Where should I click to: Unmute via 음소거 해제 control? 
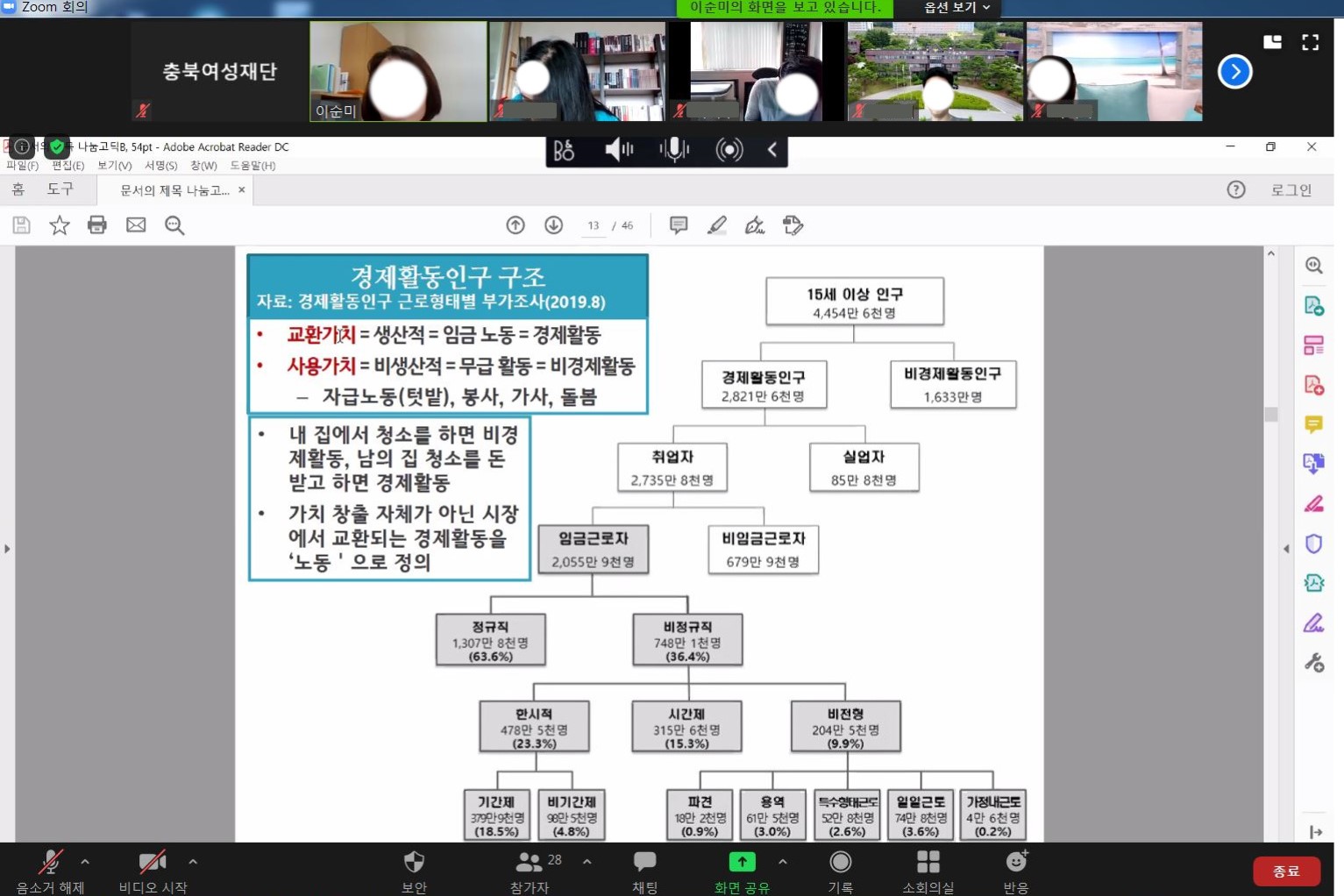(x=50, y=870)
